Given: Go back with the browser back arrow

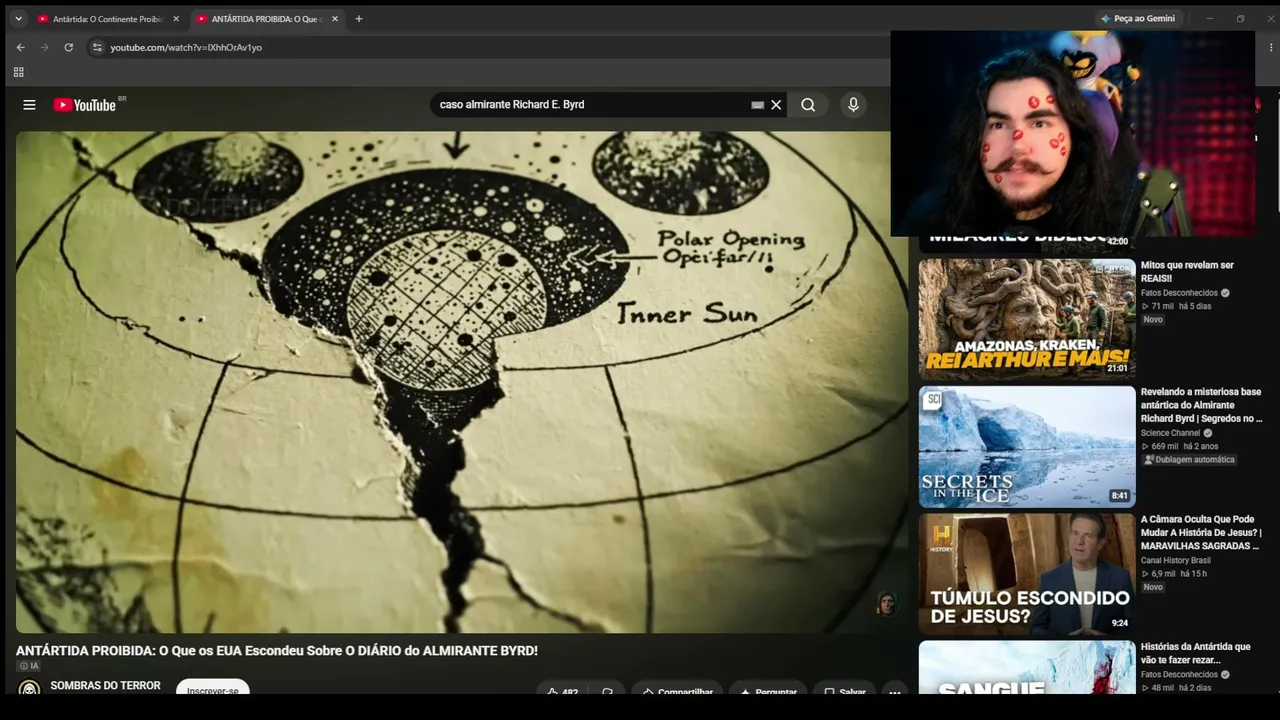Looking at the screenshot, I should pyautogui.click(x=21, y=47).
